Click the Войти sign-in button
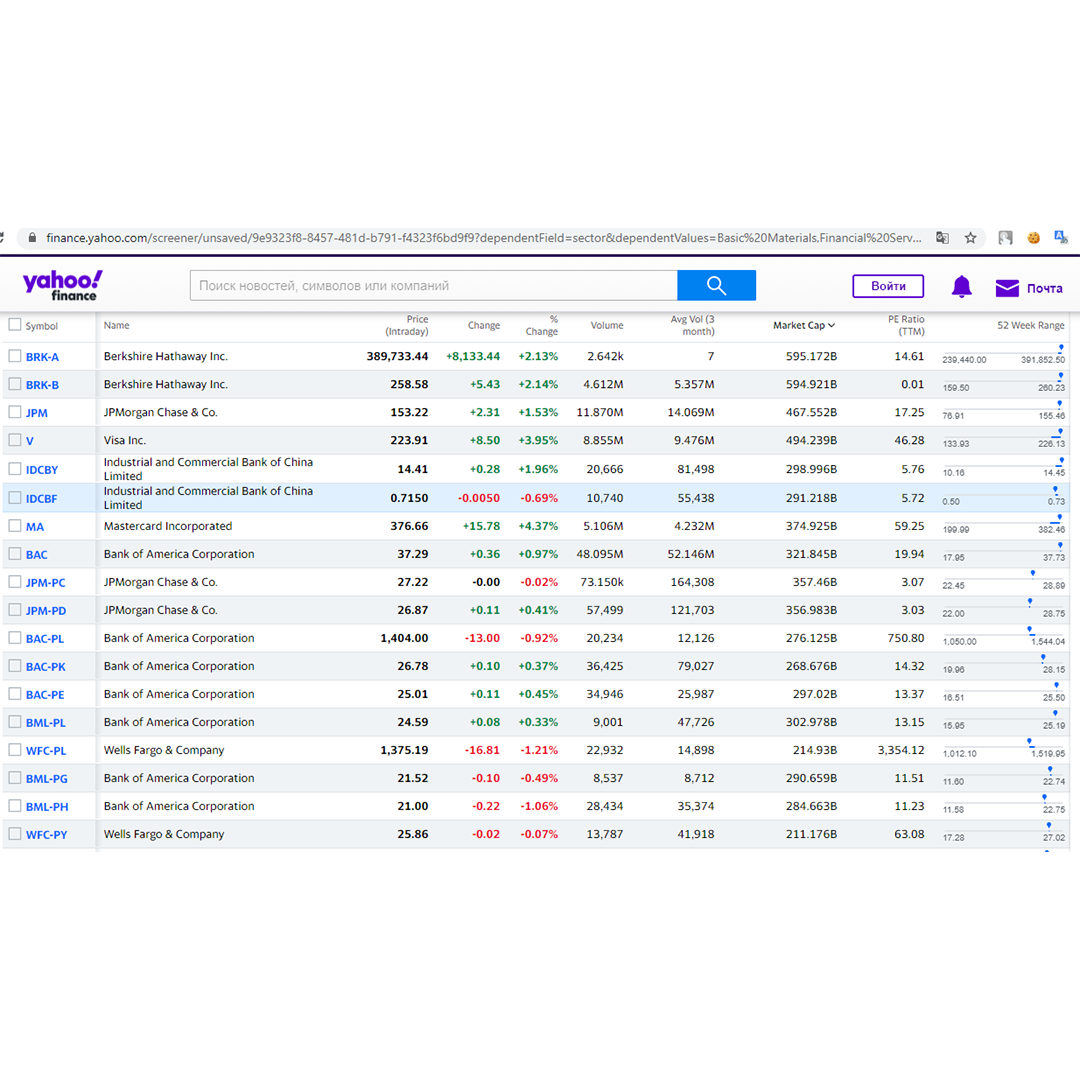Screen dimensions: 1080x1080 (x=888, y=286)
